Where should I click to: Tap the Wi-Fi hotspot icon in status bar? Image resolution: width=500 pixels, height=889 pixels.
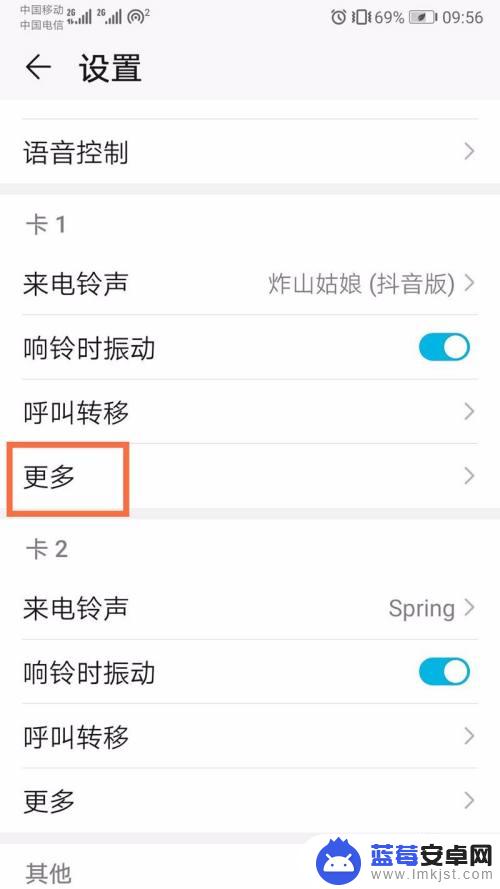tap(137, 17)
